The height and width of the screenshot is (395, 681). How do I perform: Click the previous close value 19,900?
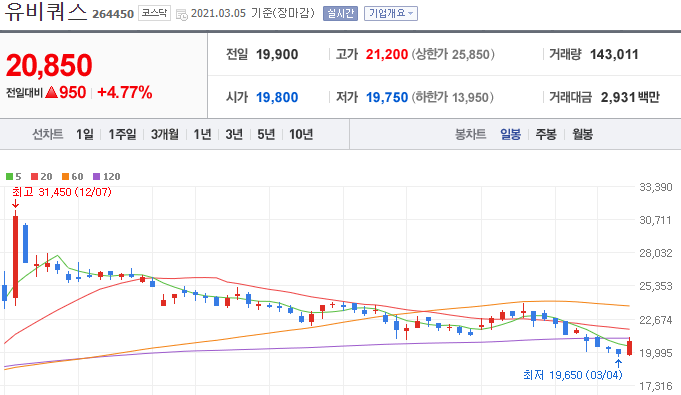coord(277,54)
